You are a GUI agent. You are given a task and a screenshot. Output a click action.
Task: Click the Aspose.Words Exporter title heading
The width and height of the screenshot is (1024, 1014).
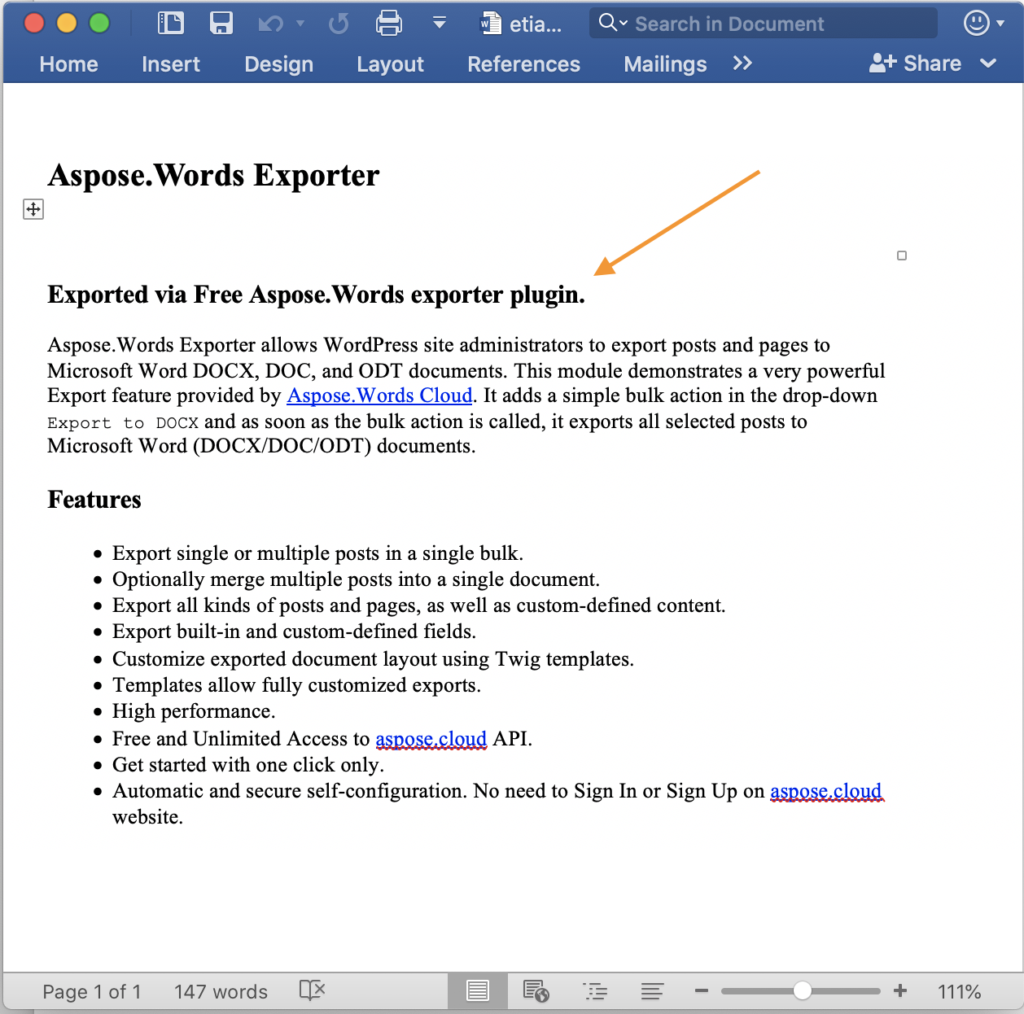[214, 175]
